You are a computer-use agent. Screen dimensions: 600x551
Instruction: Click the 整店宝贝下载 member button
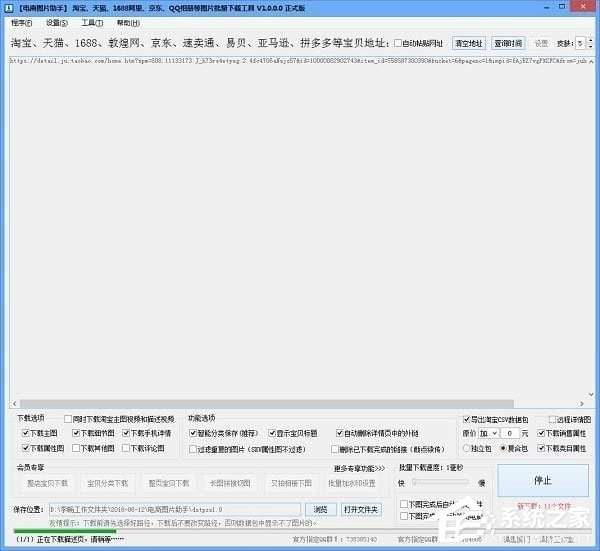pos(47,484)
